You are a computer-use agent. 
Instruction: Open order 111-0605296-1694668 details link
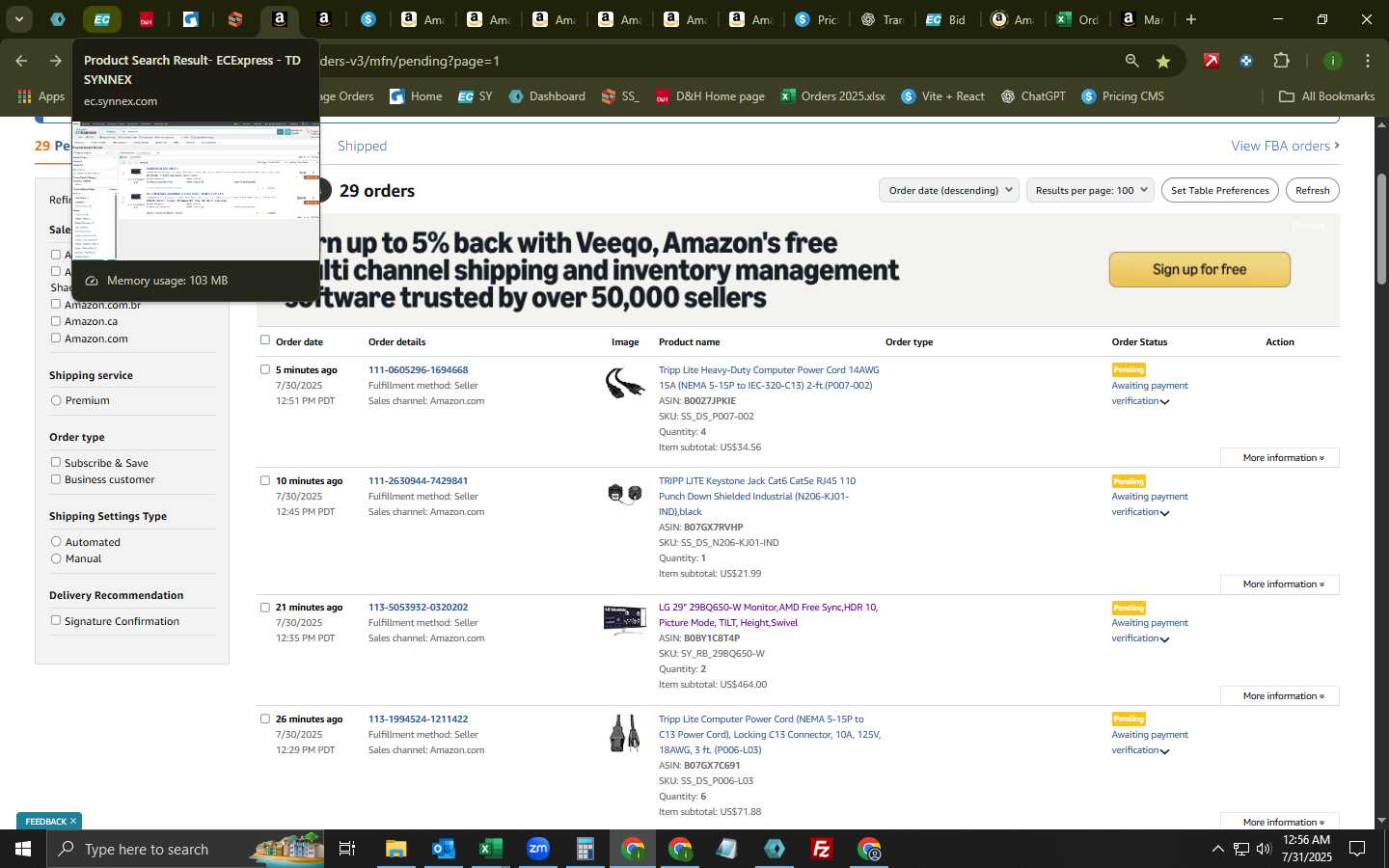coord(418,369)
